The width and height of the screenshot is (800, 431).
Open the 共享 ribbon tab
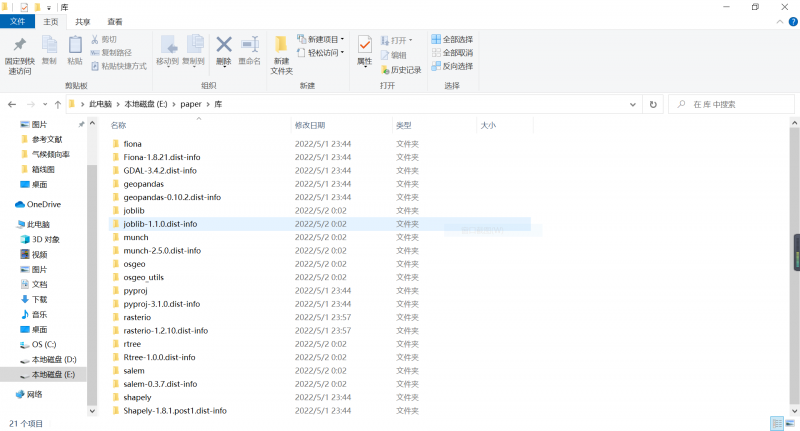tap(82, 21)
